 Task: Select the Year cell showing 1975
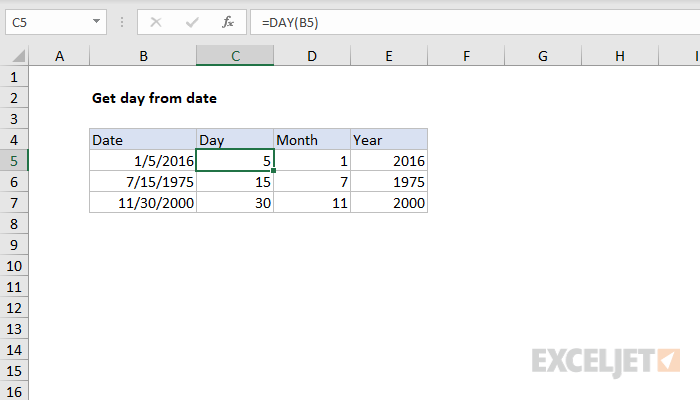389,182
